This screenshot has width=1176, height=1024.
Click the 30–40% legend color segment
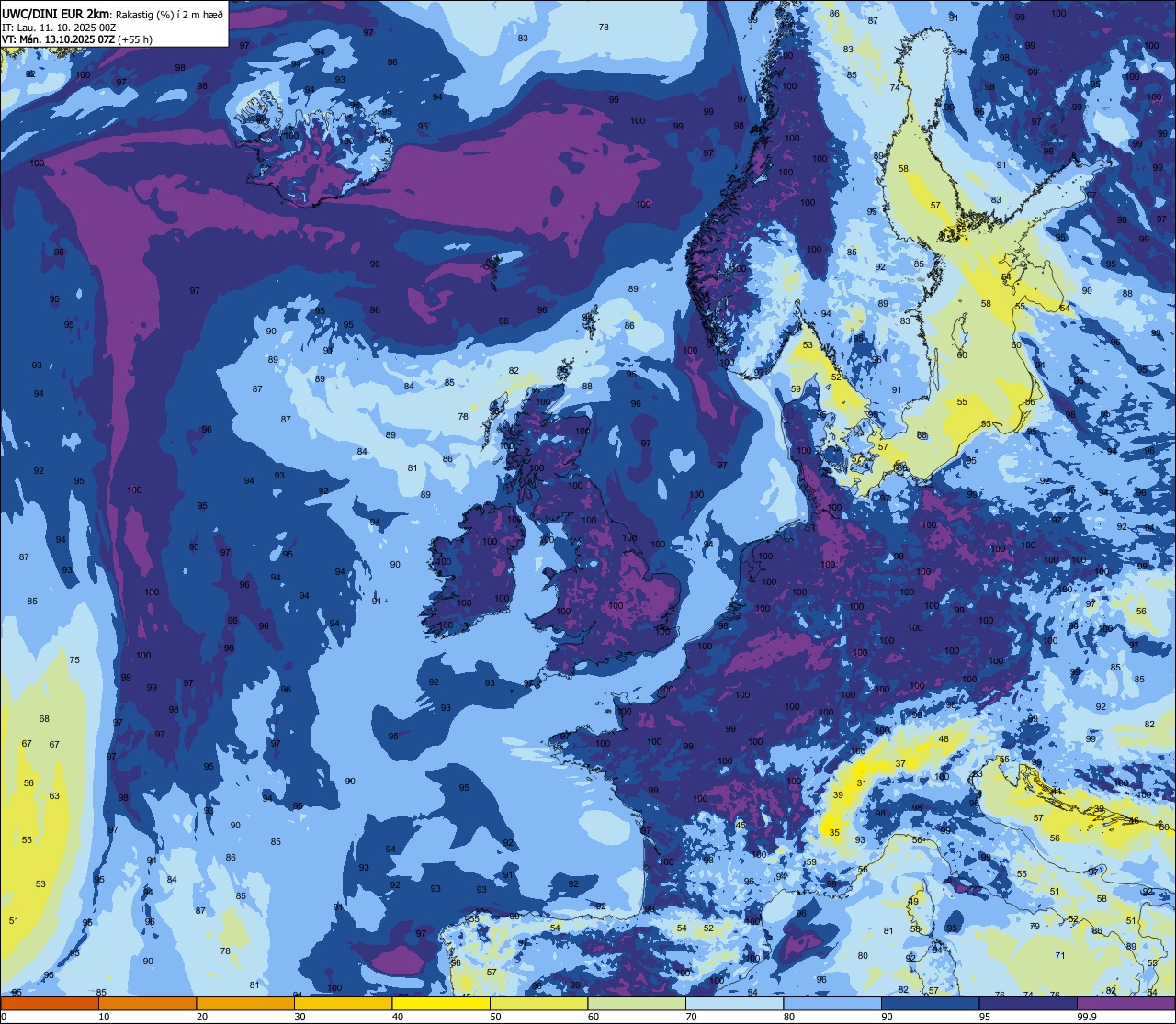point(343,1003)
